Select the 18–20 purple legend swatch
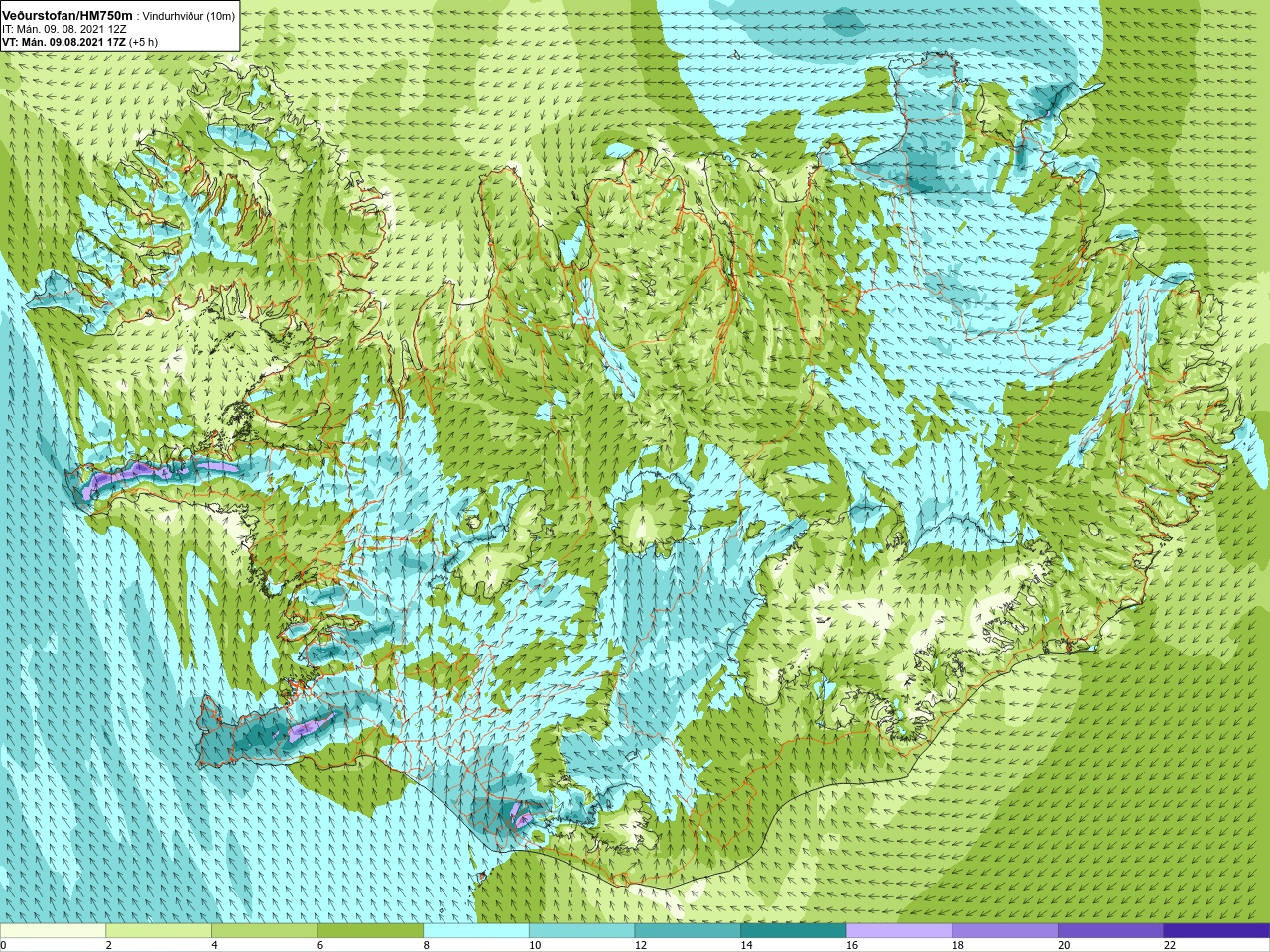Image resolution: width=1270 pixels, height=952 pixels. [x=1005, y=931]
